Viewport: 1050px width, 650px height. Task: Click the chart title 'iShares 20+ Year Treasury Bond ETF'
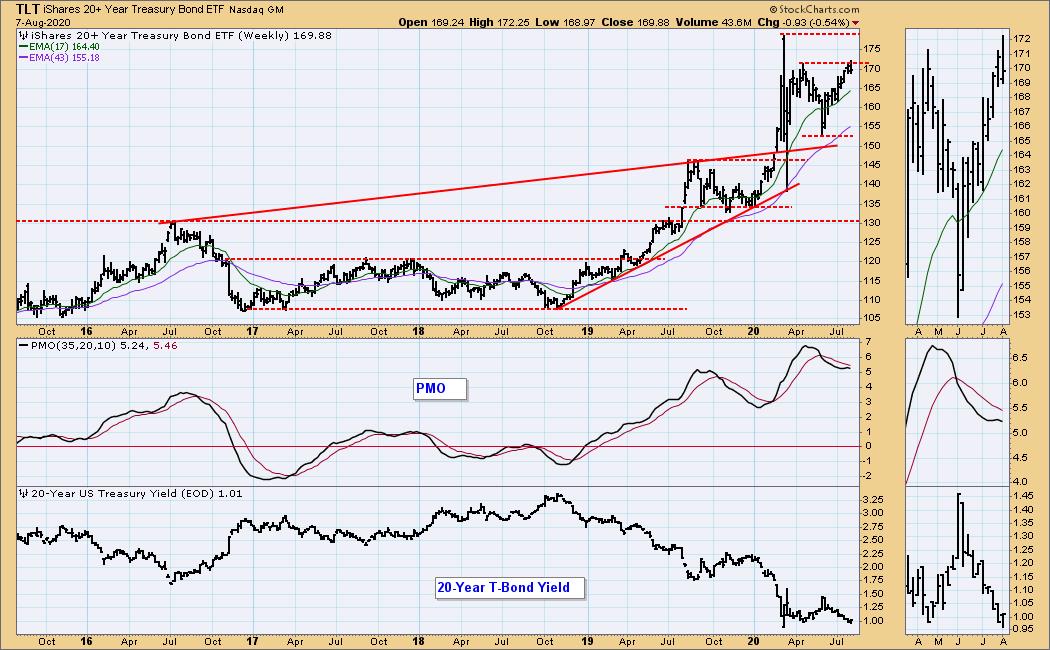click(x=134, y=10)
